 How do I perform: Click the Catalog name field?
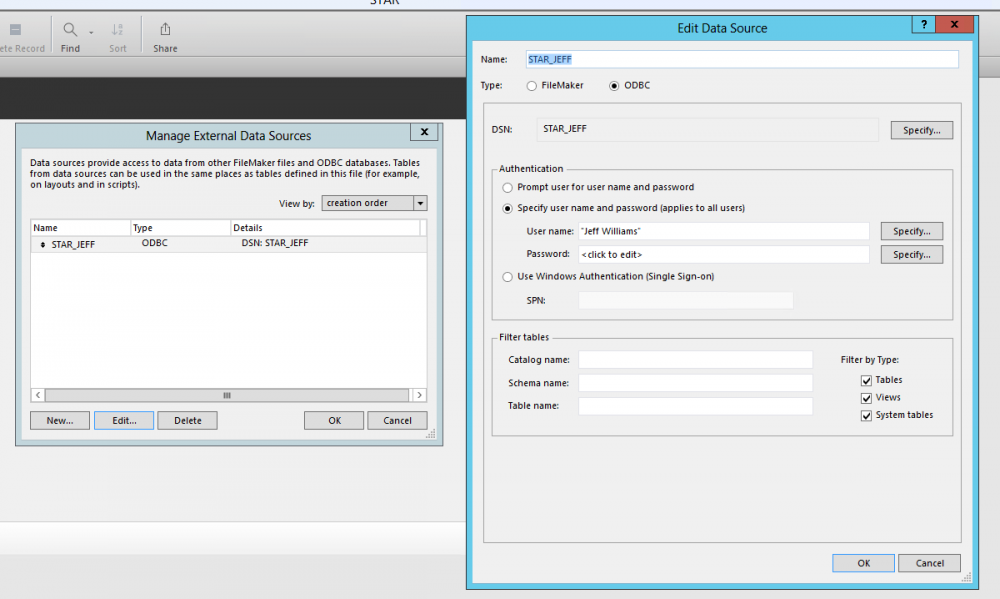[695, 360]
